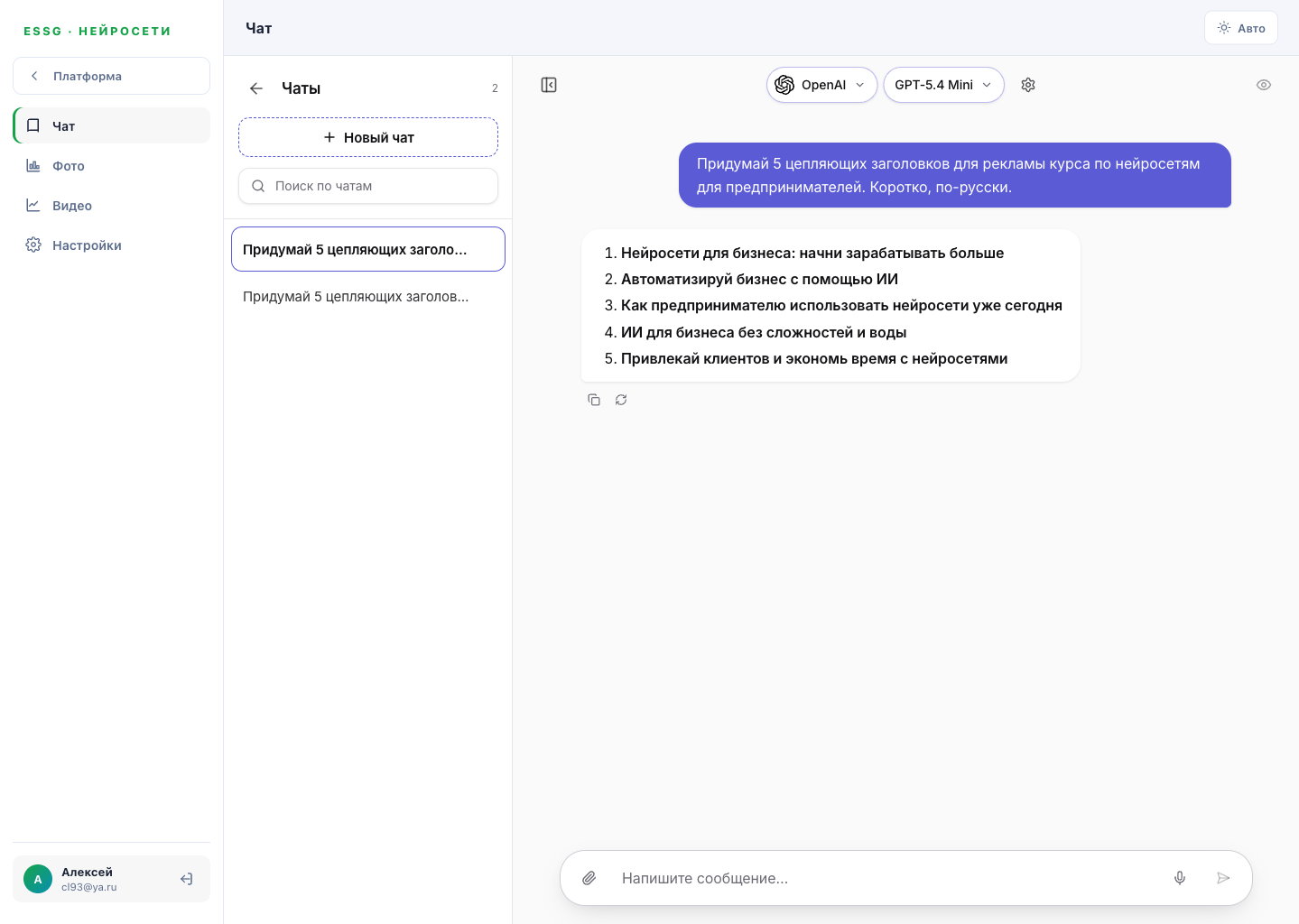Open the GPT-5.4 Mini model dropdown

click(x=943, y=85)
